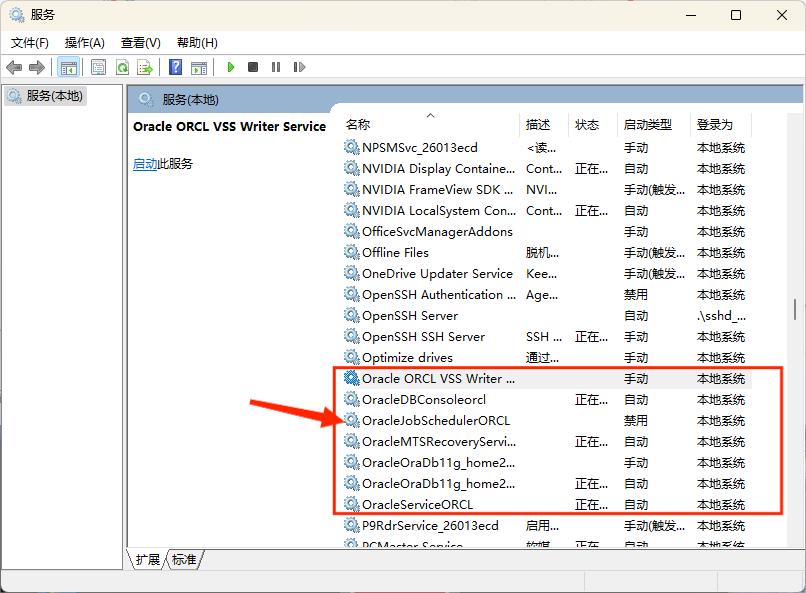Viewport: 806px width, 593px height.
Task: Stop service with the square icon
Action: (x=253, y=67)
